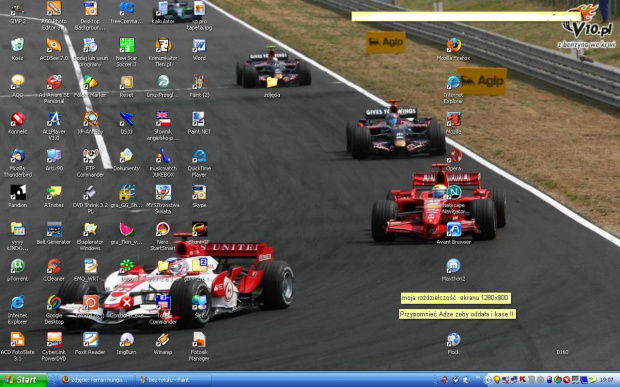Select the Pandion icon
This screenshot has width=620, height=387.
tap(17, 196)
